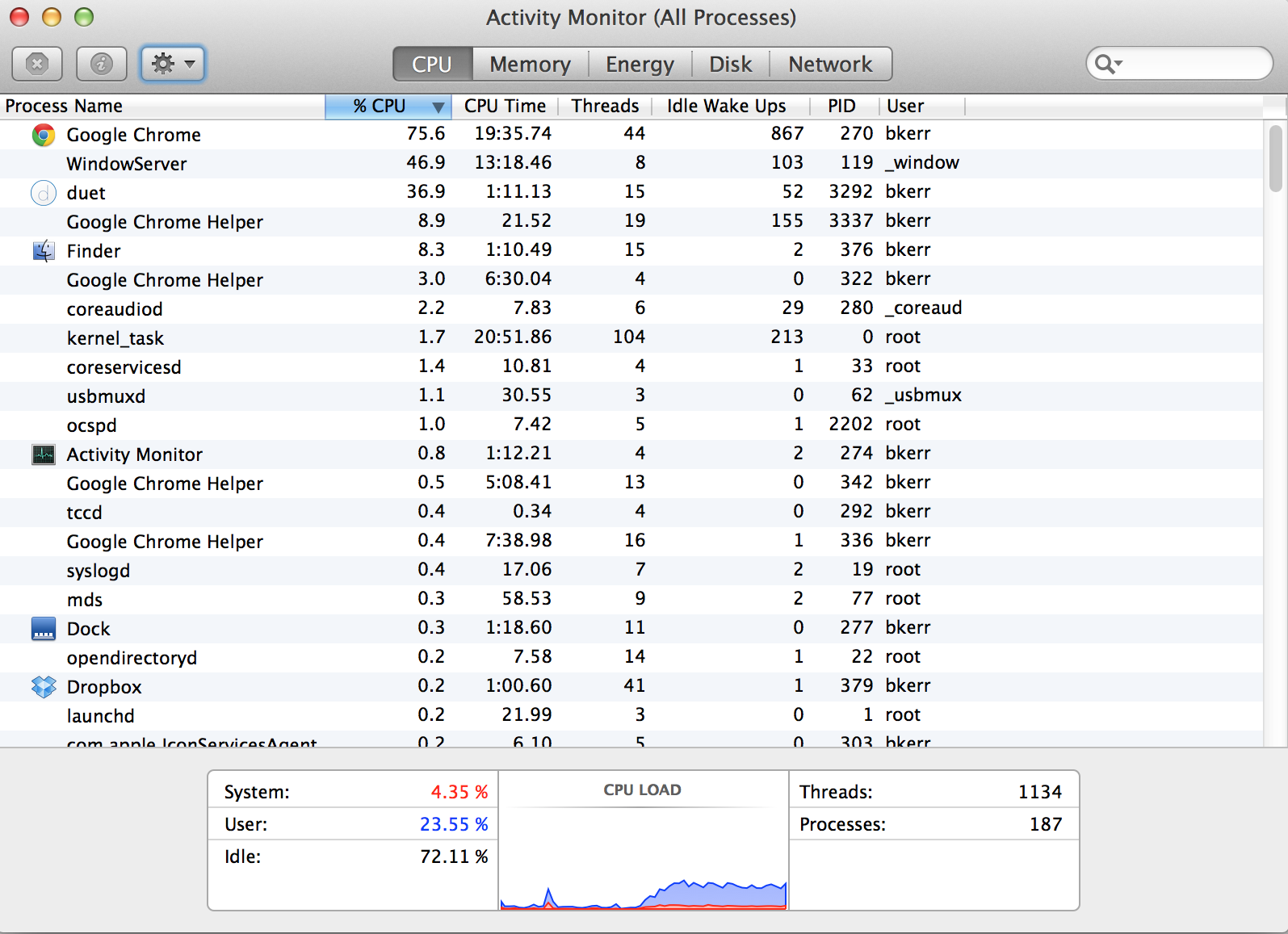Select the mds process
The height and width of the screenshot is (934, 1288).
[631, 600]
